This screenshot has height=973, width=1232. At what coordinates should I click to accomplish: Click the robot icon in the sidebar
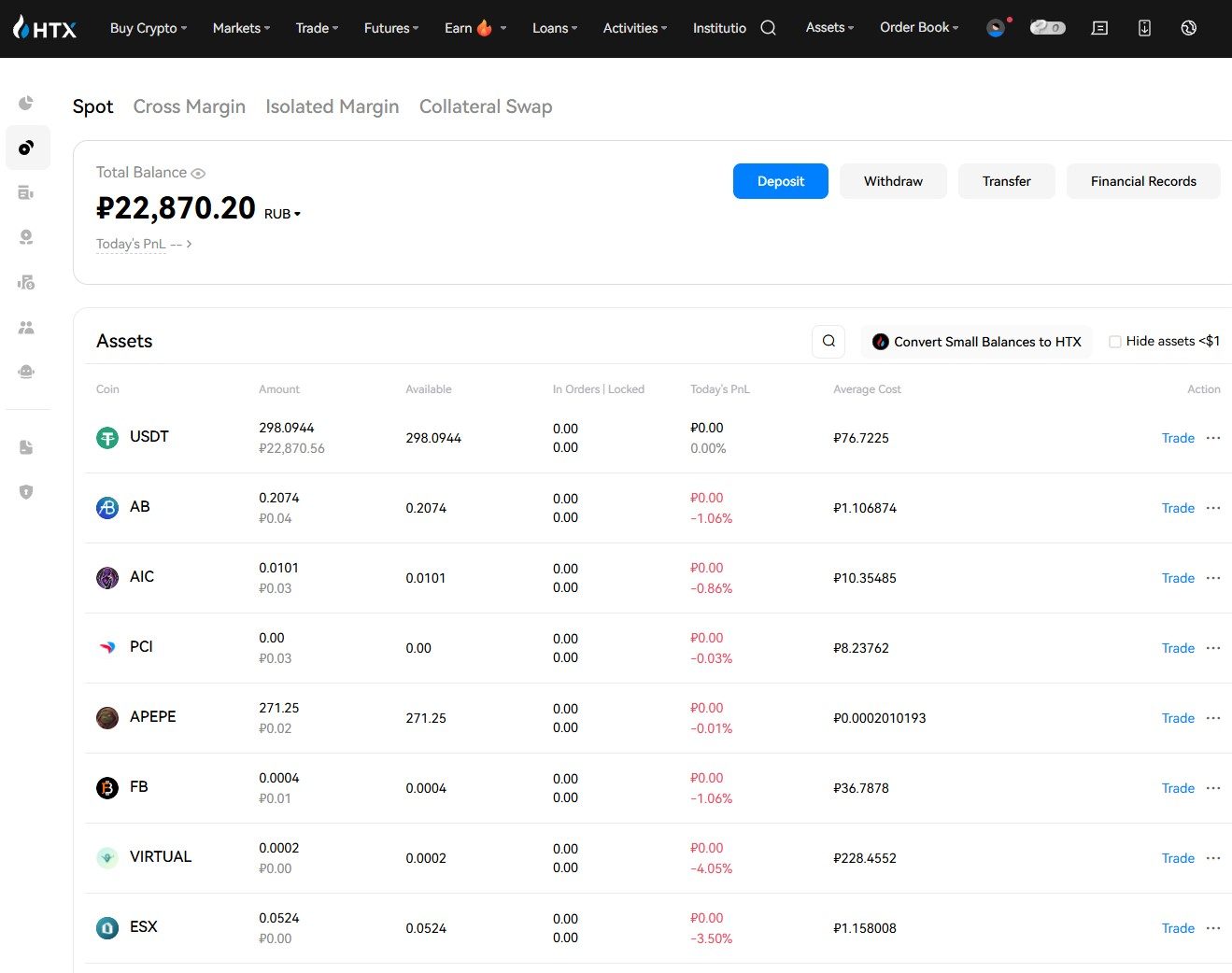[x=26, y=372]
